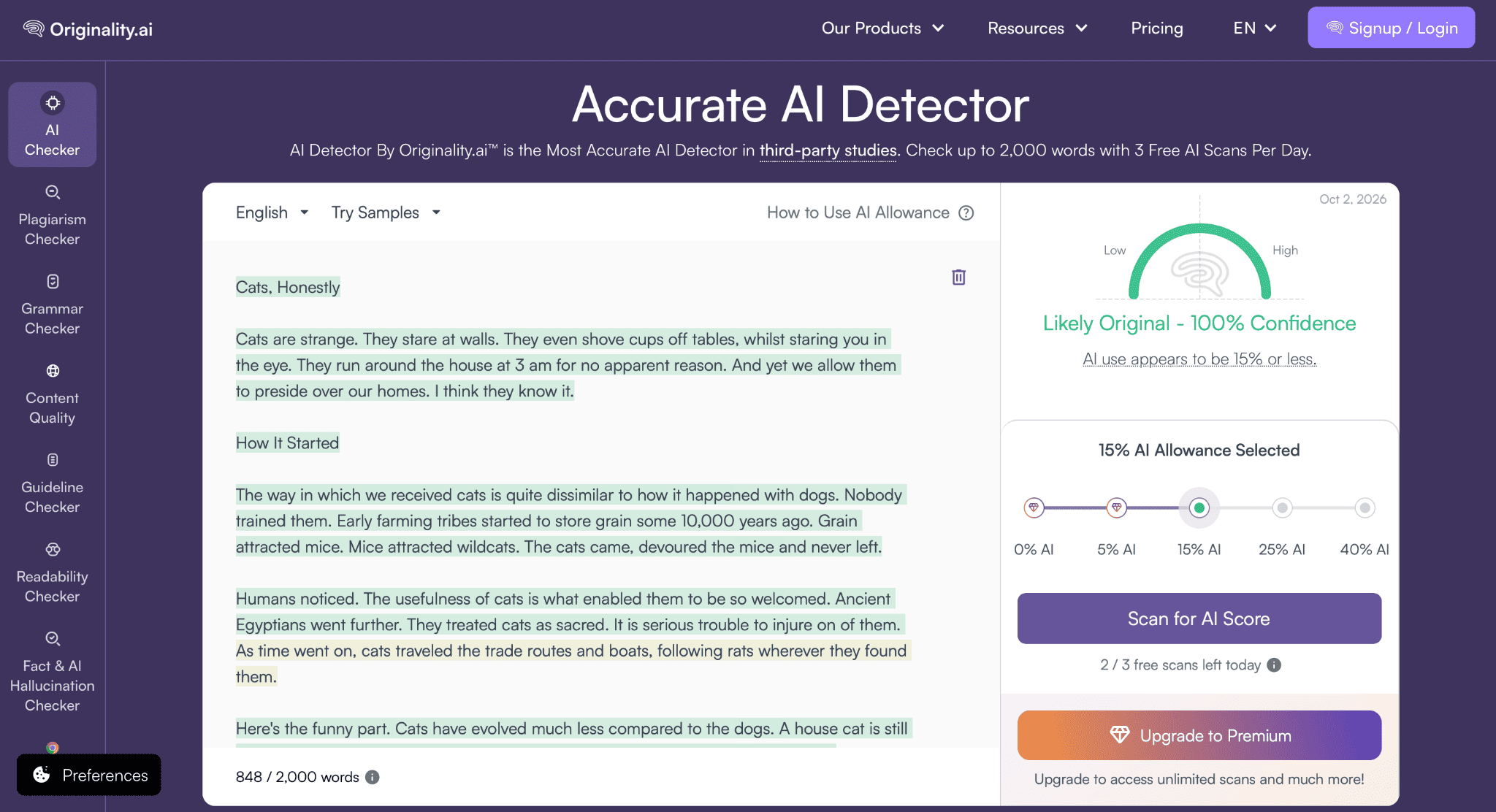Screen dimensions: 1496x812
Task: Click Scan for AI Score button
Action: (x=1199, y=618)
